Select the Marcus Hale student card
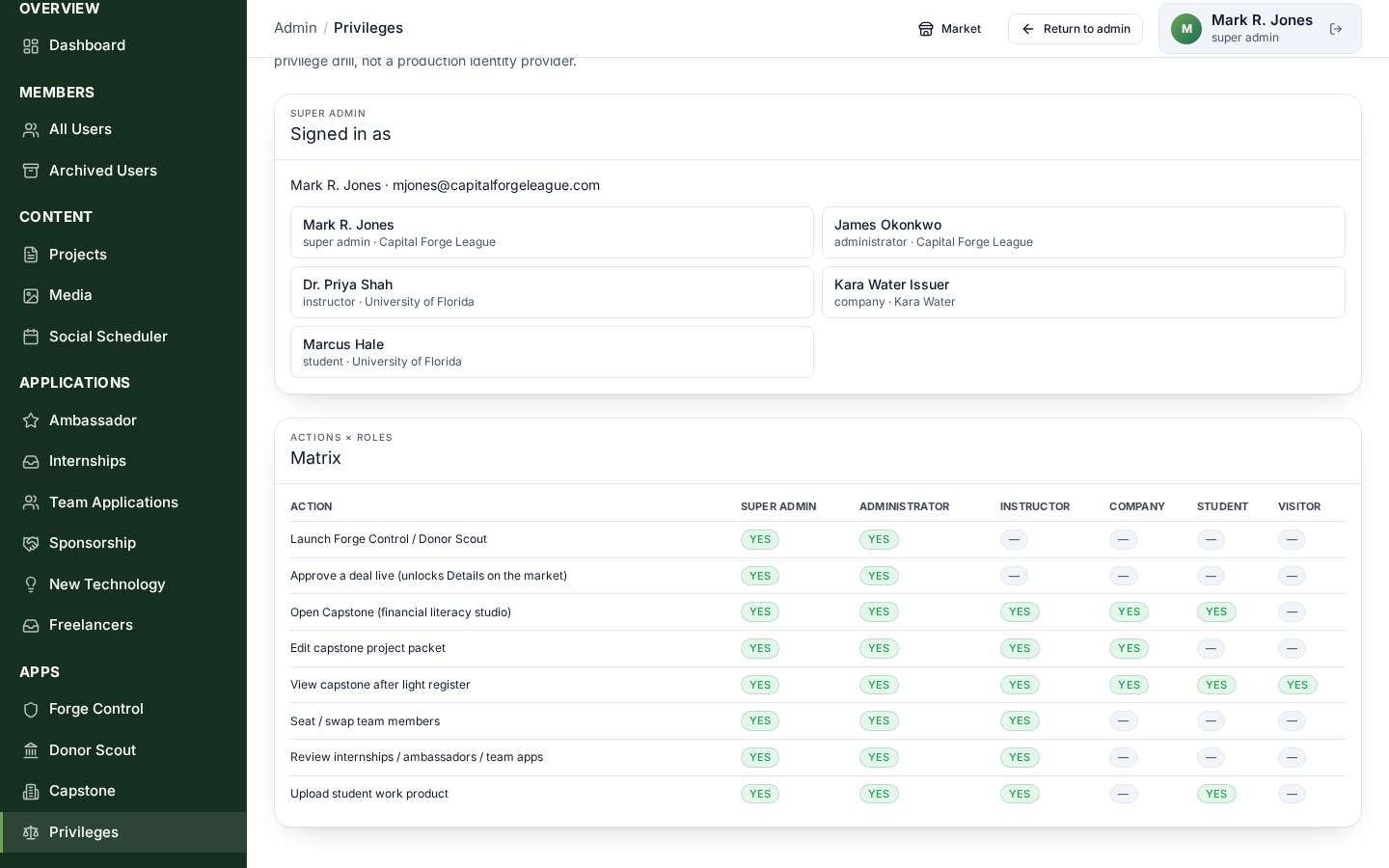The image size is (1389, 868). coord(552,352)
